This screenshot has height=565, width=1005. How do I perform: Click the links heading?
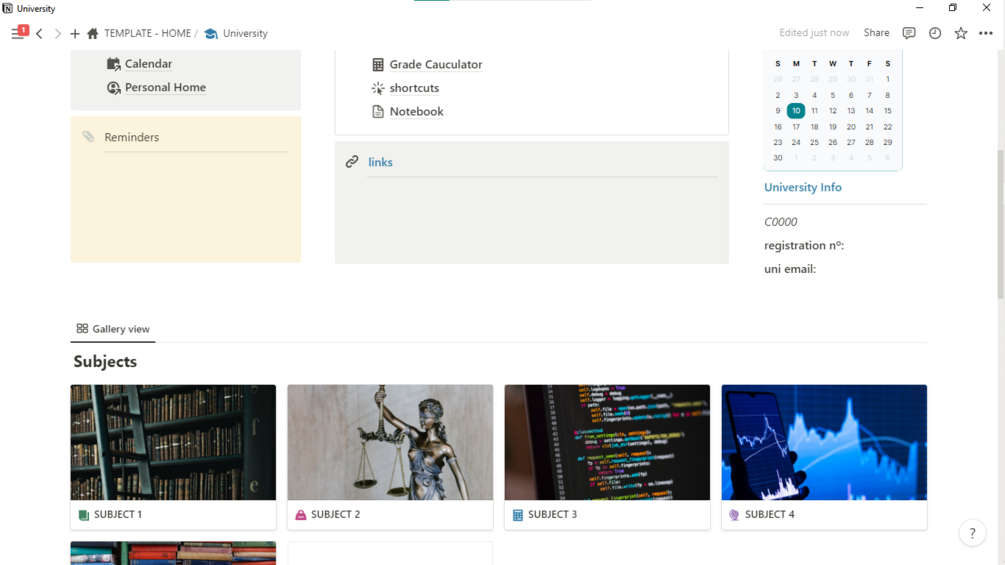pyautogui.click(x=380, y=162)
